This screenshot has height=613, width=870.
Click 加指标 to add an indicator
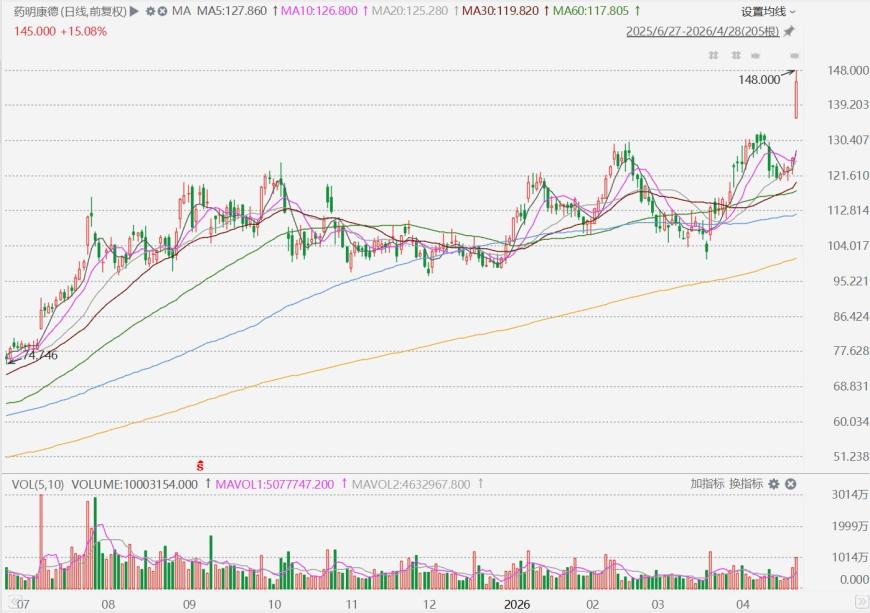(x=707, y=484)
